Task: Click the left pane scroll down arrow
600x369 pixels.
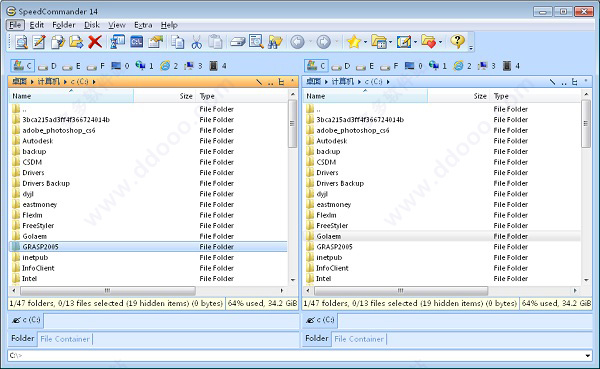Action: coord(293,280)
